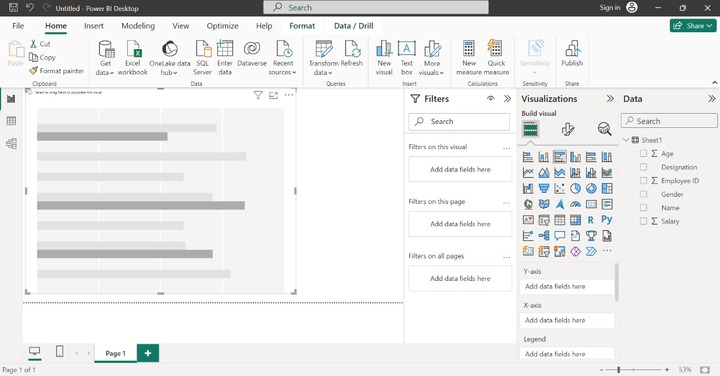Click the Share button
This screenshot has height=376, width=720.
tap(693, 26)
